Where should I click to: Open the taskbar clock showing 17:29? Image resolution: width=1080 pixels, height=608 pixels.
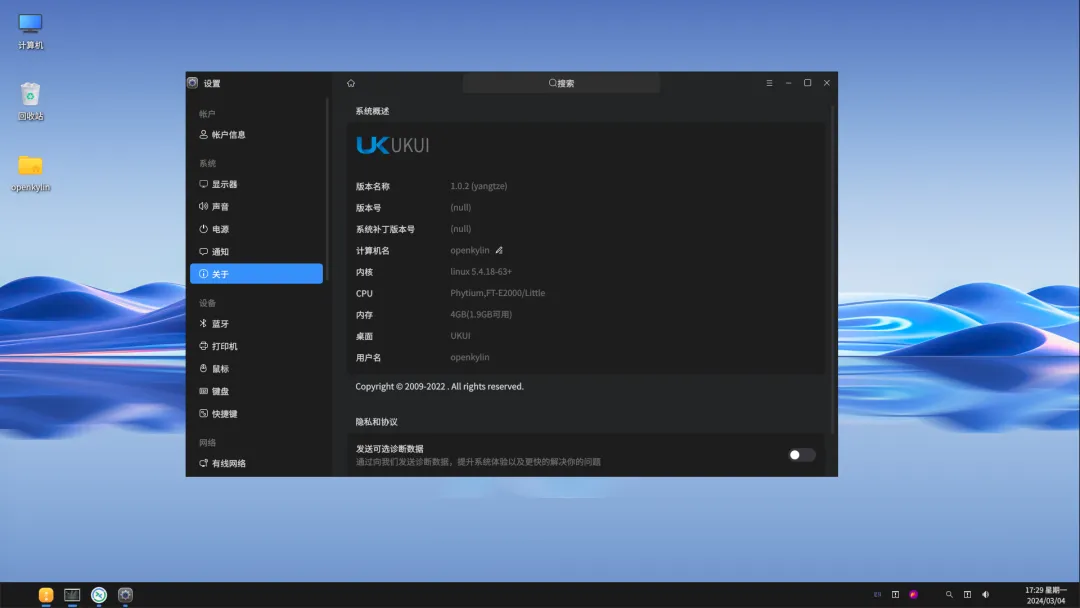1046,596
